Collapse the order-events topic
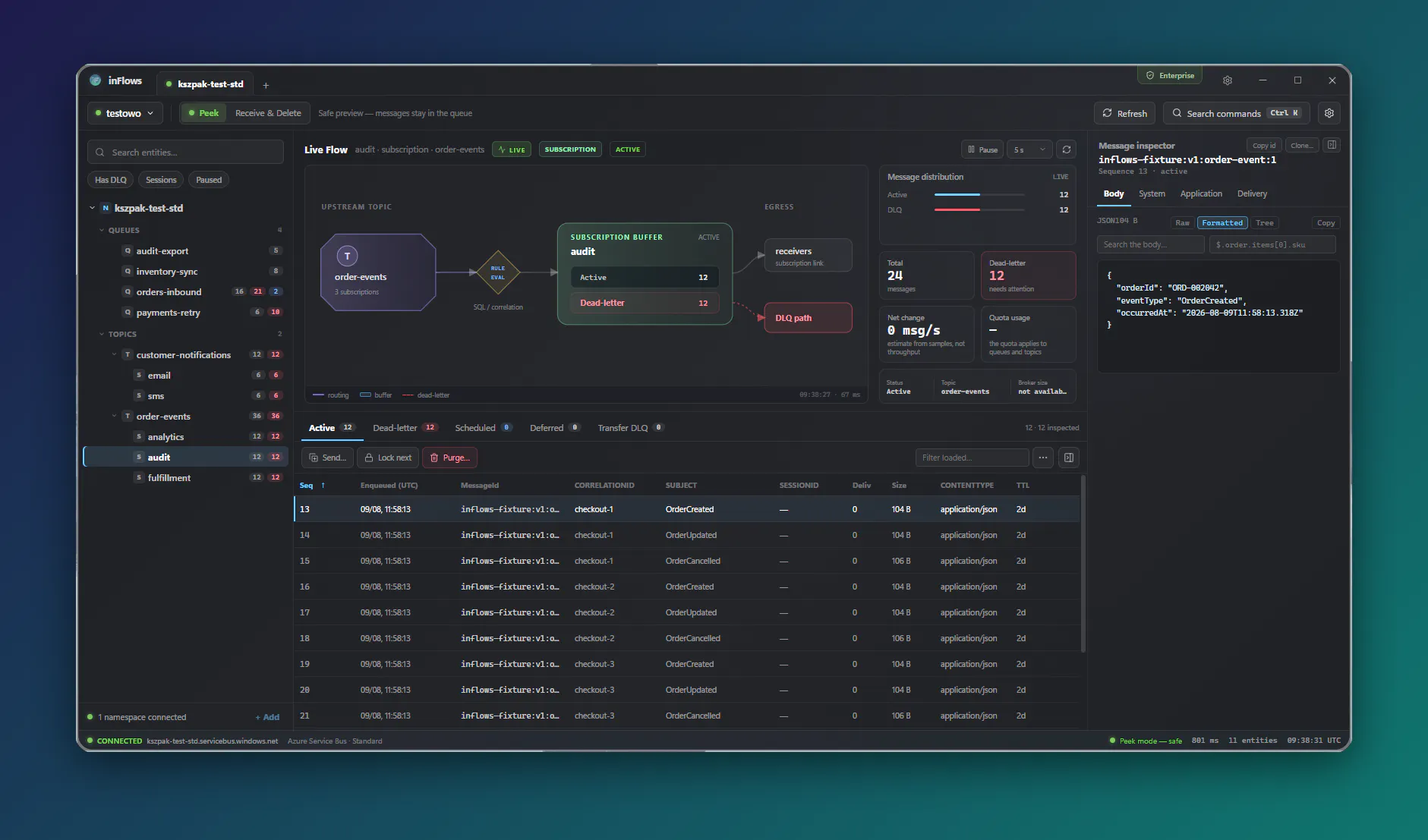 [x=115, y=416]
